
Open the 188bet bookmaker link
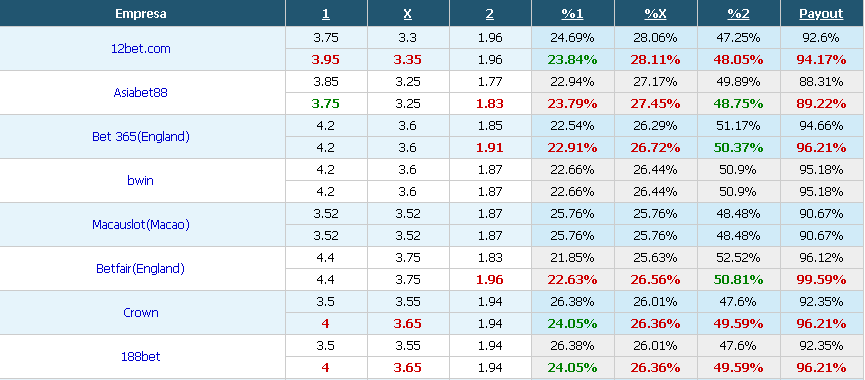141,357
